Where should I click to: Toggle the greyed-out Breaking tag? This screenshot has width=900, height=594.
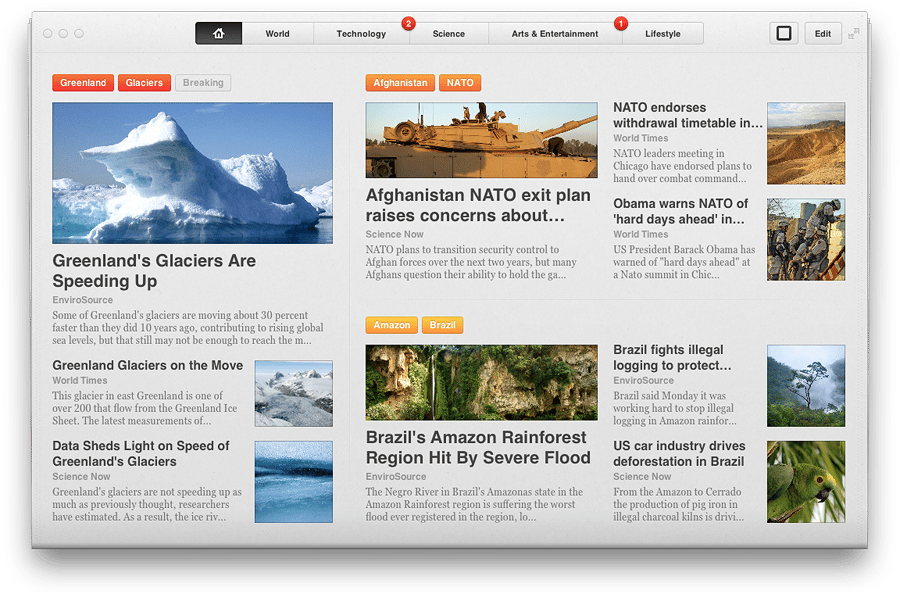coord(203,83)
